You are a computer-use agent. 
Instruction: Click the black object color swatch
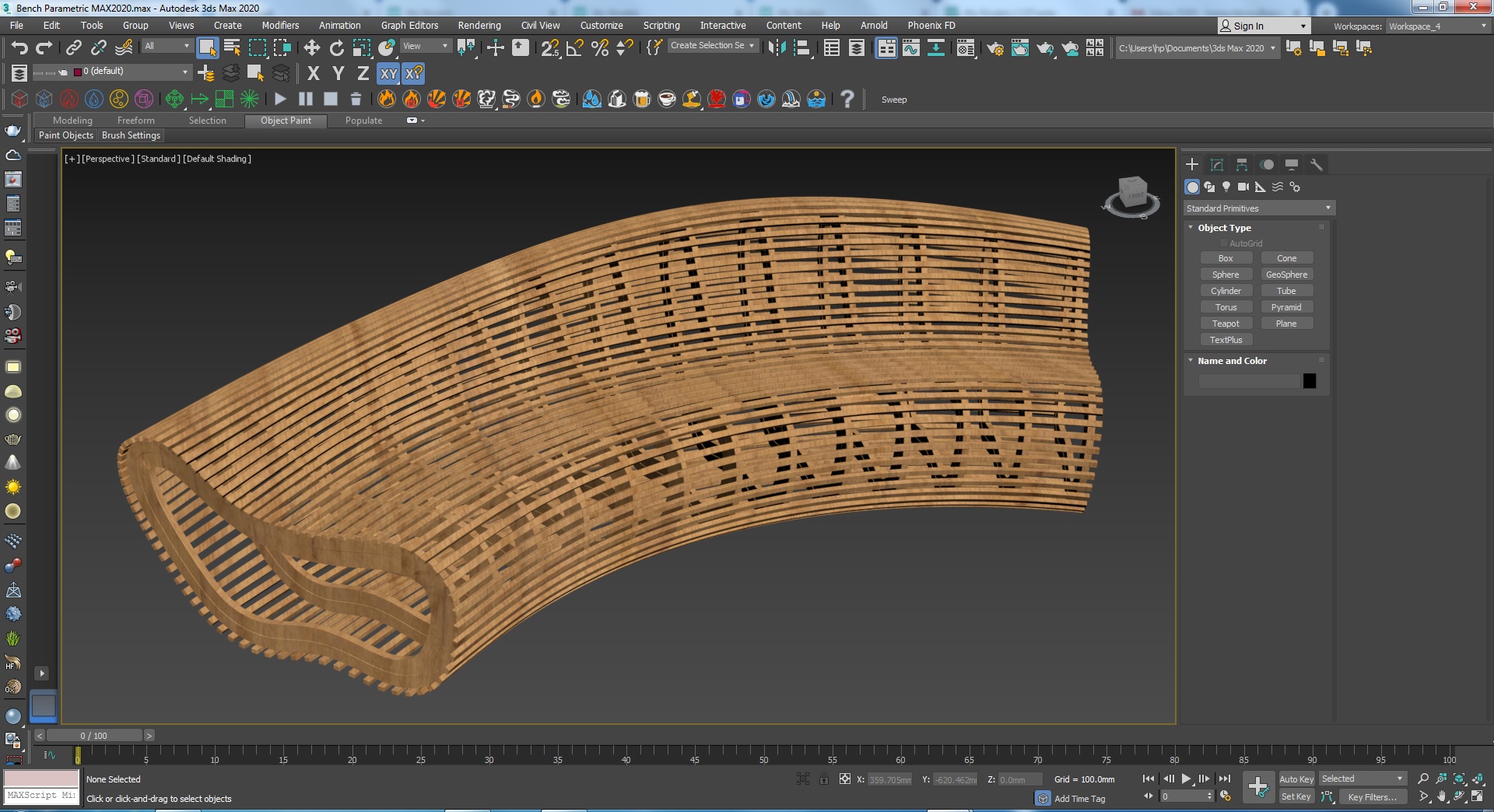[x=1310, y=381]
